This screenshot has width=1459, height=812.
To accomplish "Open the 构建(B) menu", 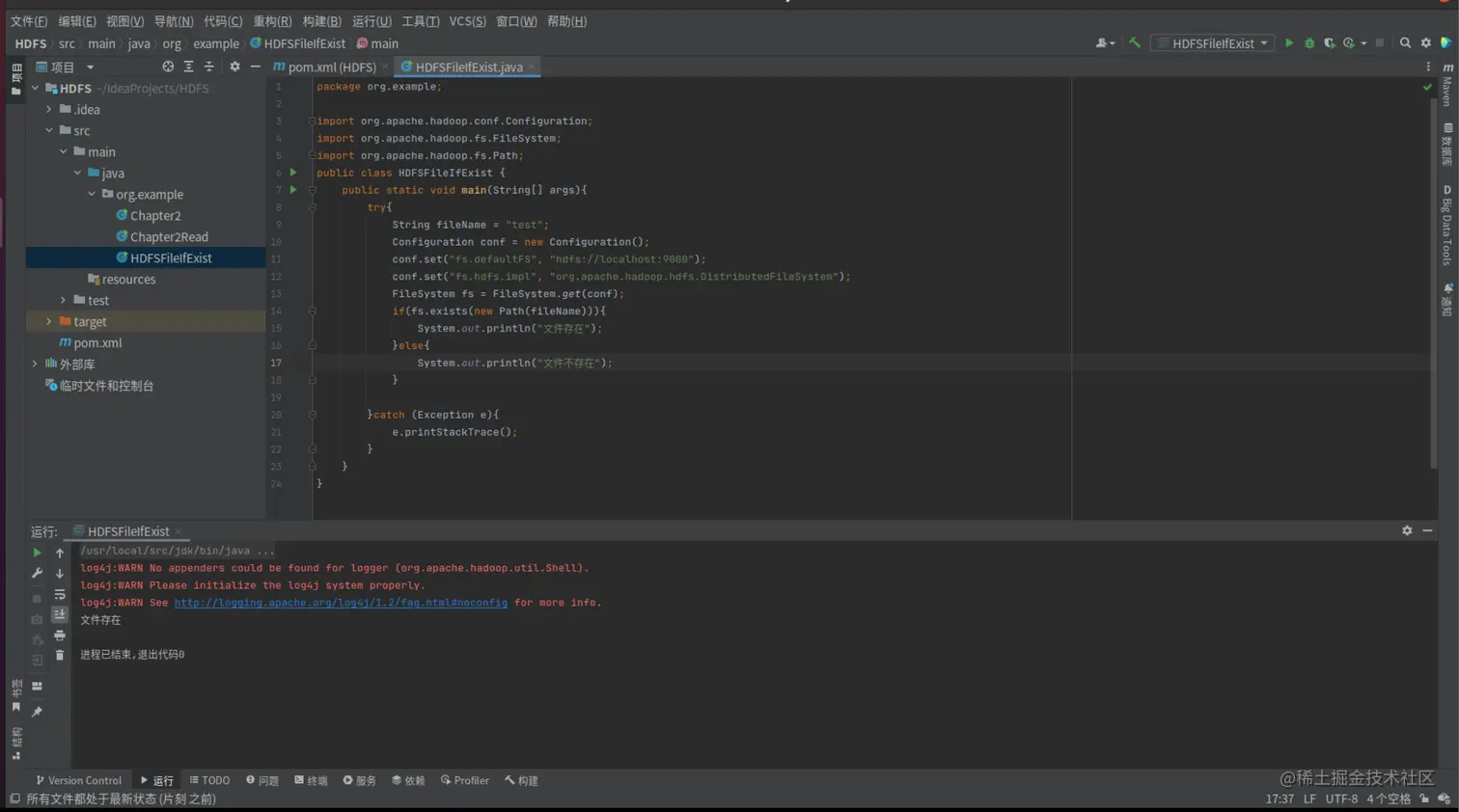I will coord(321,21).
